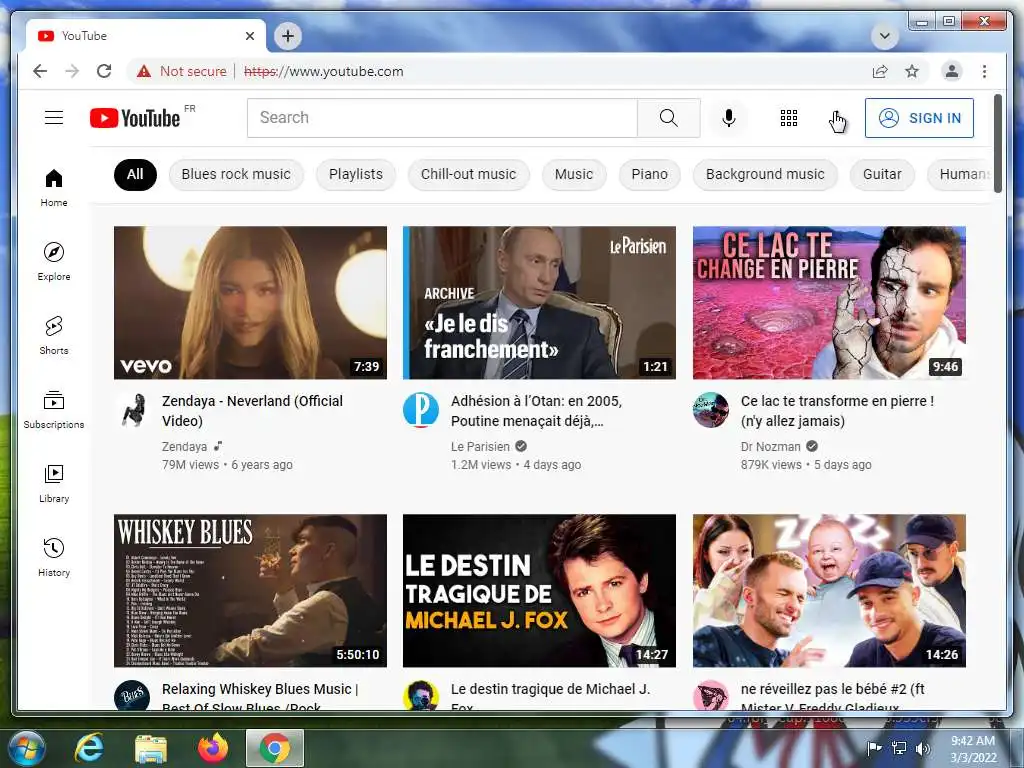
Task: Select the All filter chip
Action: (x=135, y=174)
